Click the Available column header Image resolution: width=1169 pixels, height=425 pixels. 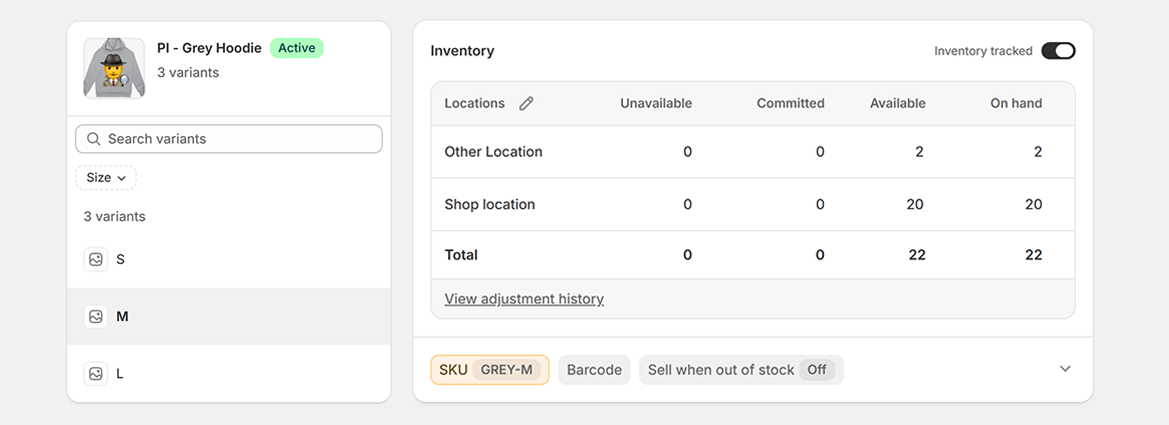[898, 104]
